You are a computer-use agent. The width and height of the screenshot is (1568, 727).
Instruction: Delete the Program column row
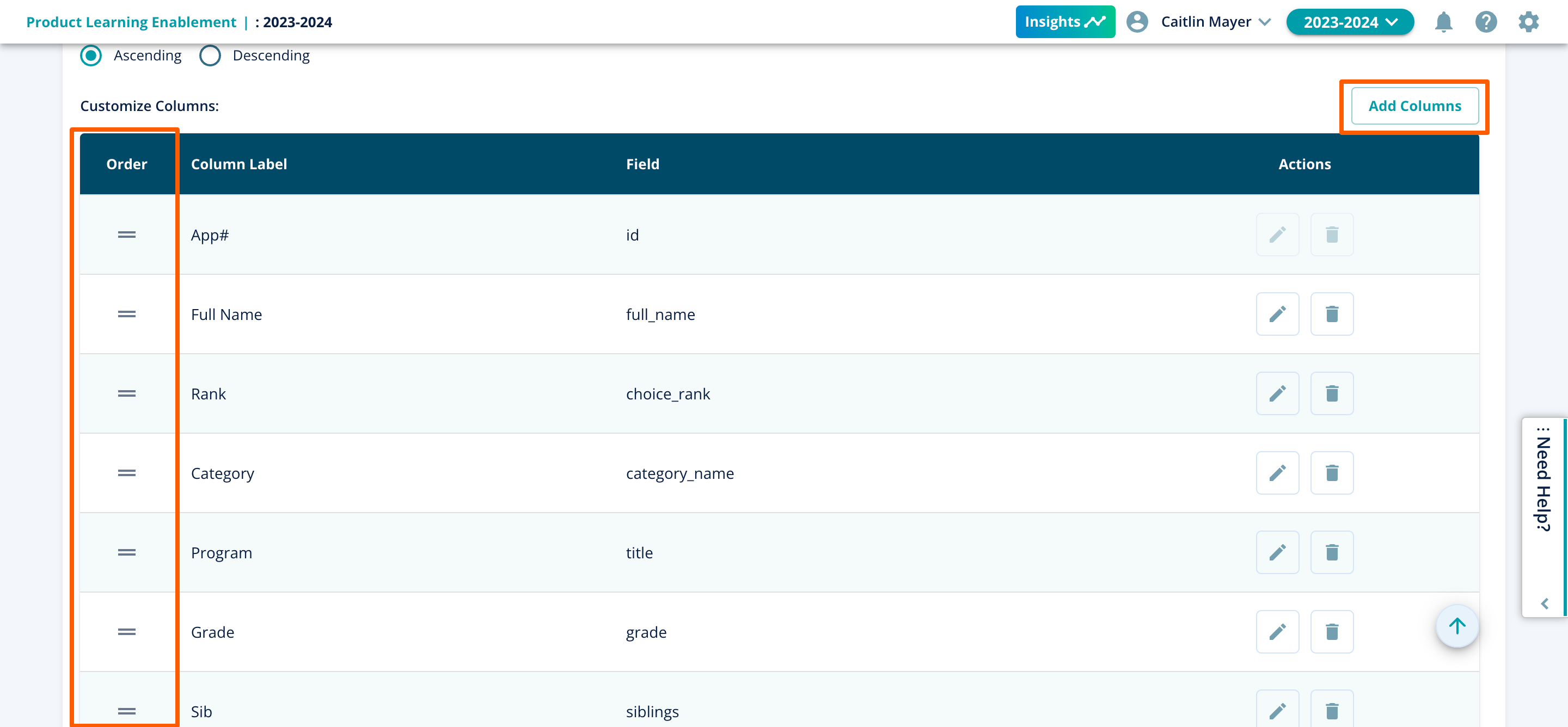(x=1331, y=552)
